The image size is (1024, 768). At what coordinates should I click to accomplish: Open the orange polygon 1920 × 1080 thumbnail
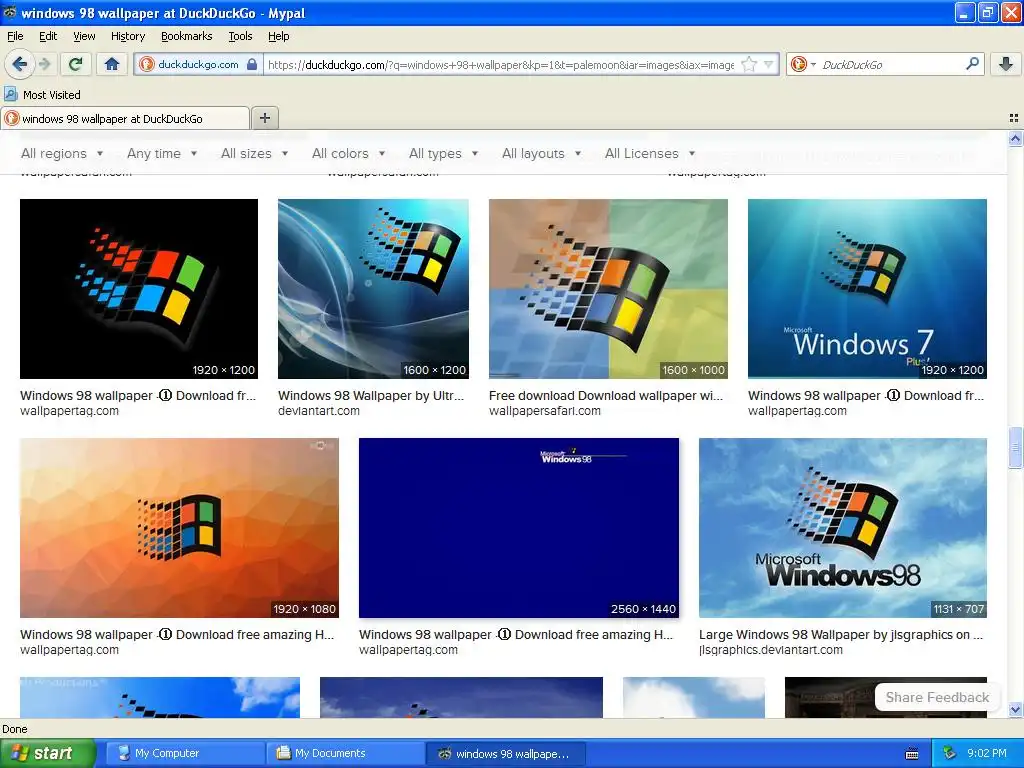click(x=180, y=528)
